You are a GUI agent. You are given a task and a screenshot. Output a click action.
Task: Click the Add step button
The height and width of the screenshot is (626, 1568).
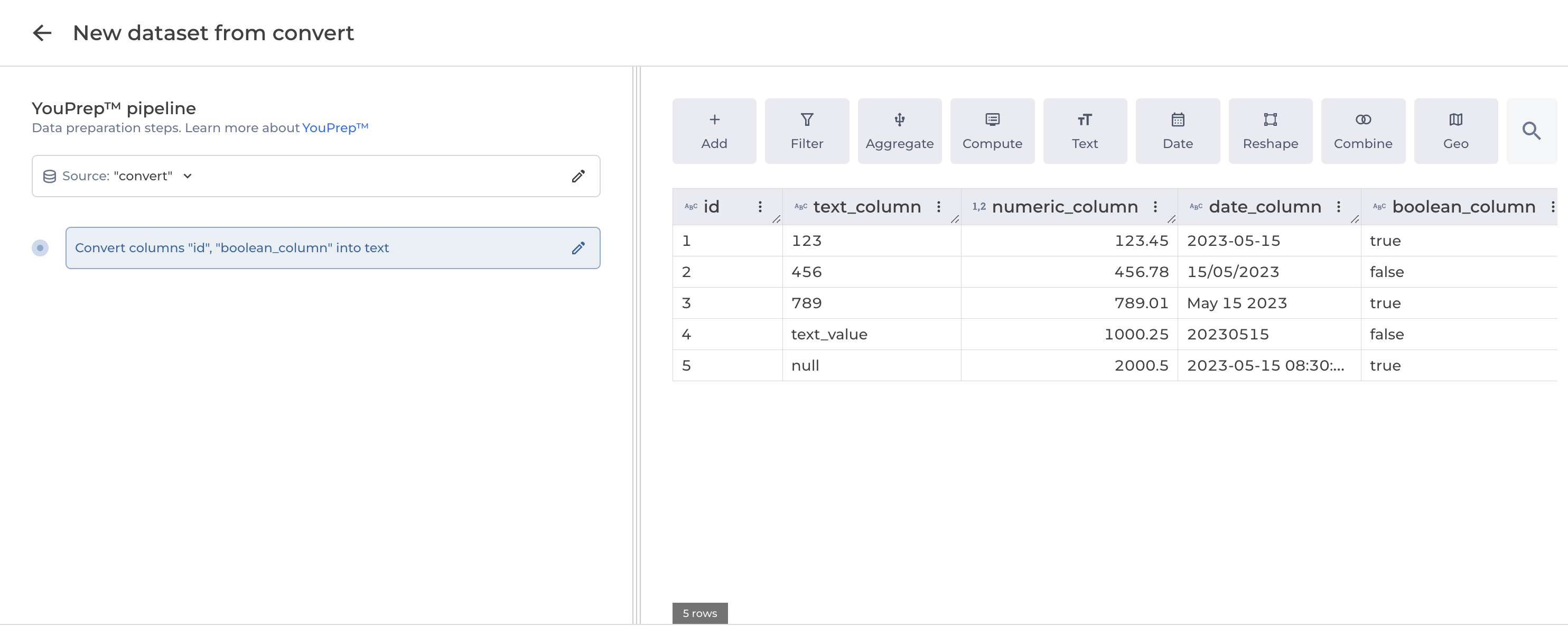713,131
